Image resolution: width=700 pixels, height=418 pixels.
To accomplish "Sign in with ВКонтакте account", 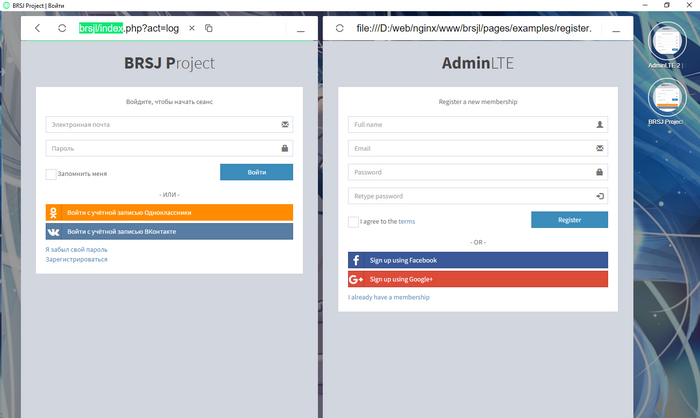I will tap(169, 231).
